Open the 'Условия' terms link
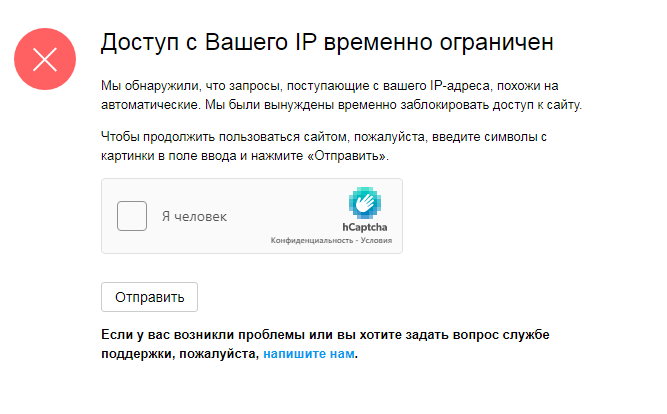Image resolution: width=667 pixels, height=414 pixels. tap(376, 240)
